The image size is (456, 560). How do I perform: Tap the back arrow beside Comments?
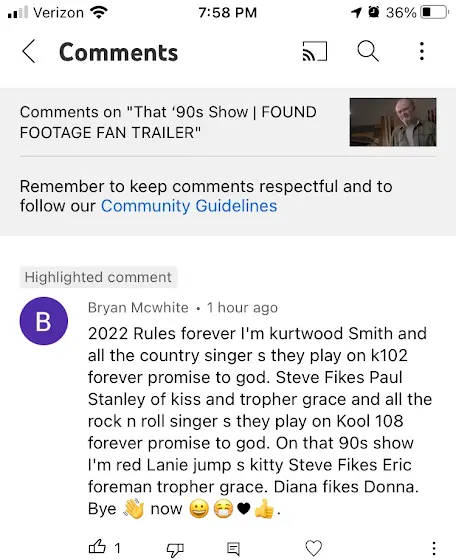point(29,51)
